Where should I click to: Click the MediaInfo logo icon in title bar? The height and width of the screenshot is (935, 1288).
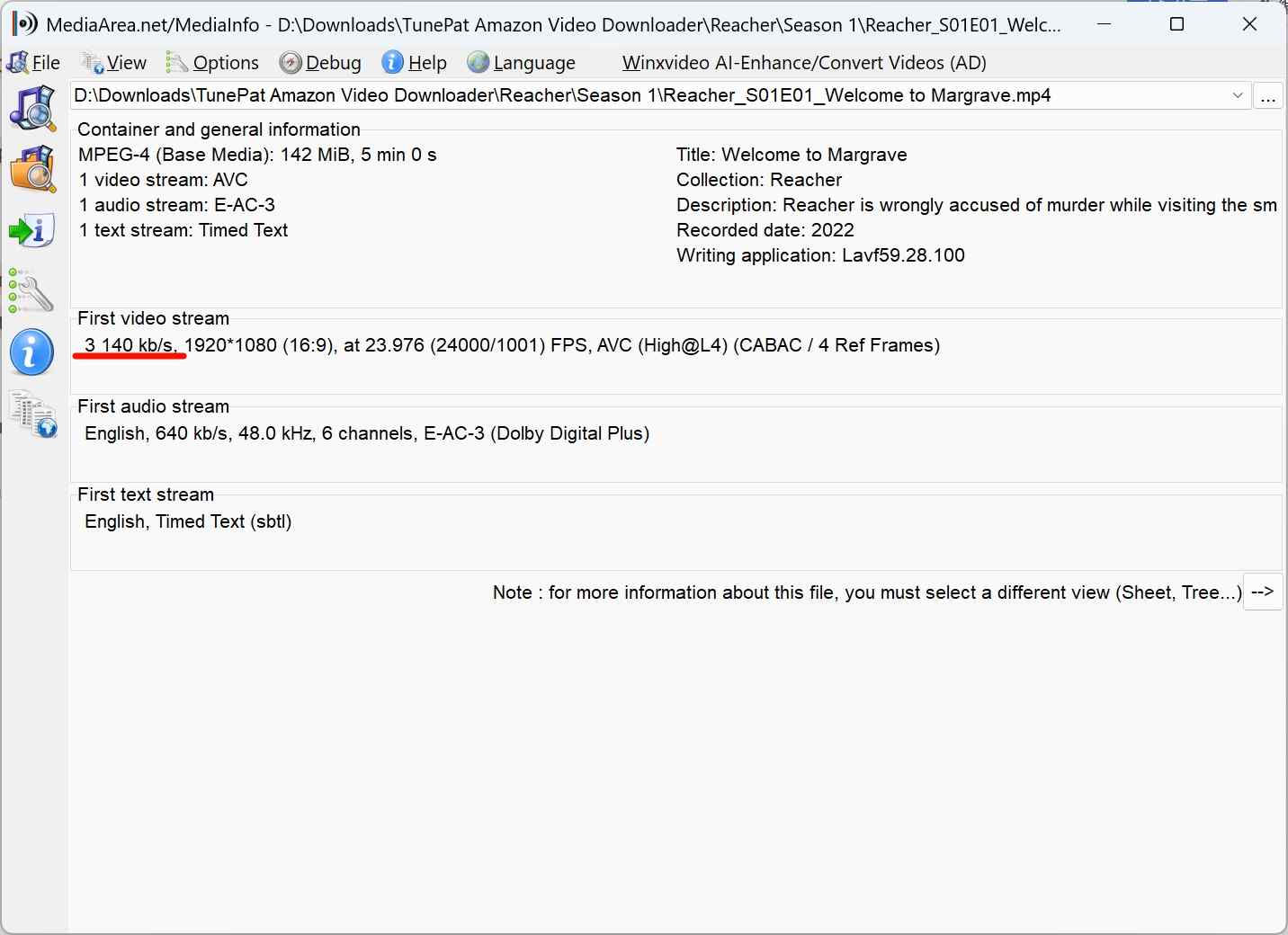[22, 23]
